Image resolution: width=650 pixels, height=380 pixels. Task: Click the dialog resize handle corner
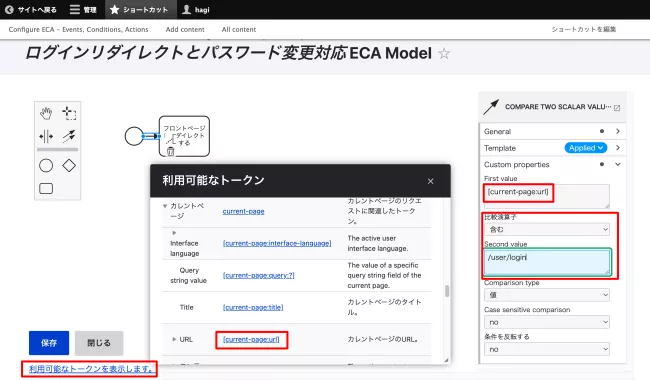pyautogui.click(x=446, y=360)
